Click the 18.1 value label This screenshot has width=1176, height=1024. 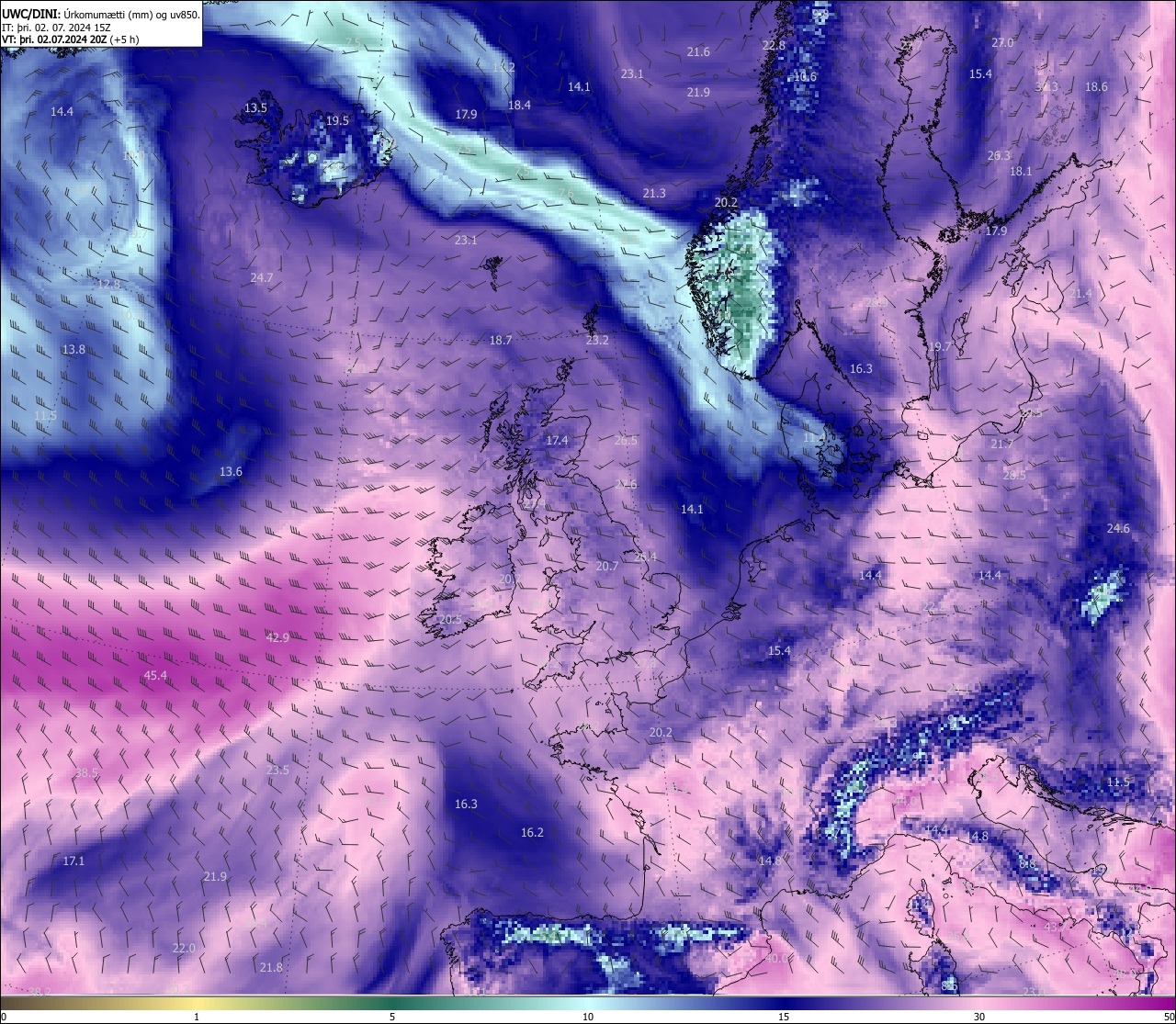[x=1021, y=171]
